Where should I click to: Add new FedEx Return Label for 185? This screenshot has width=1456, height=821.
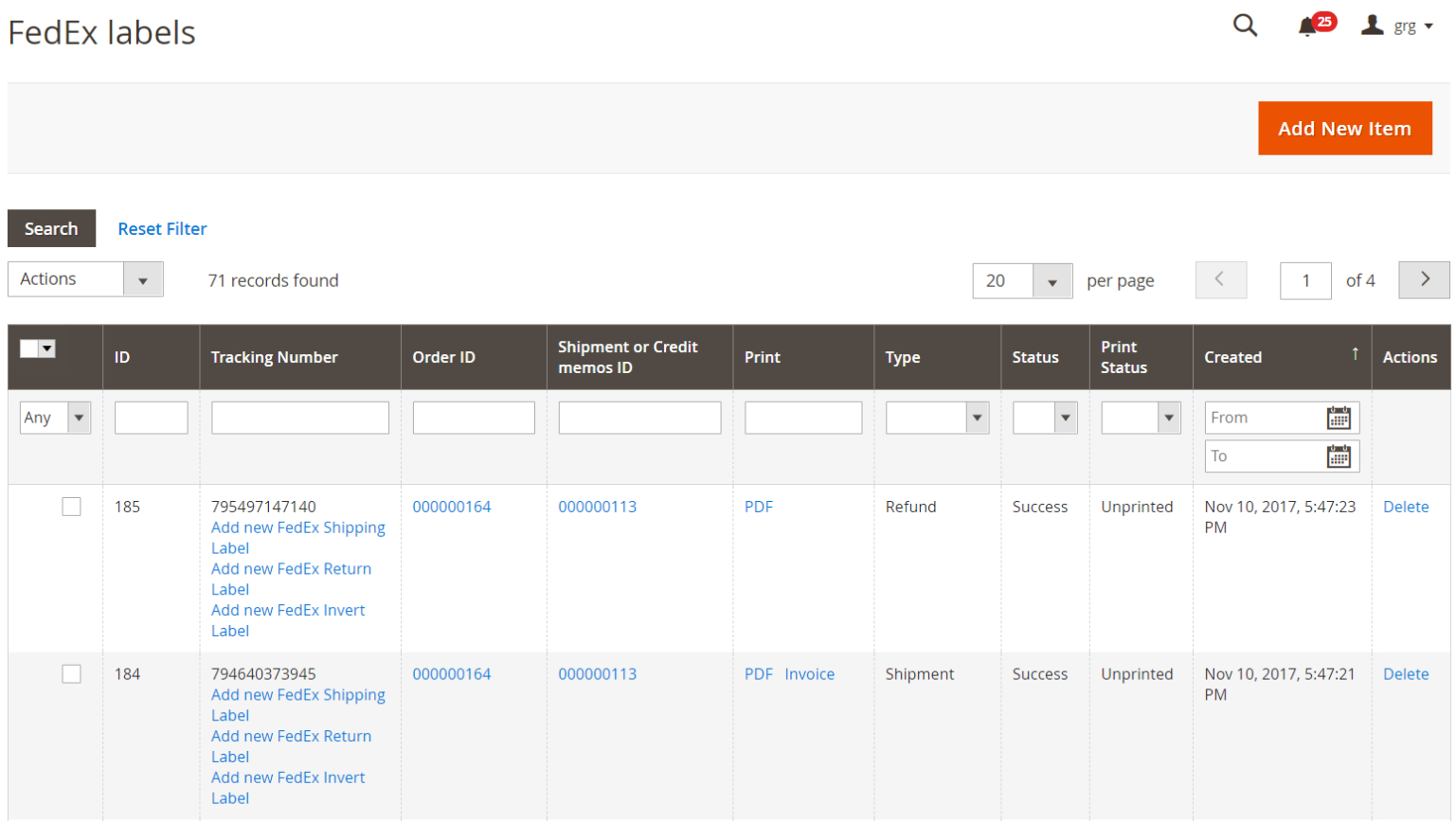(291, 579)
